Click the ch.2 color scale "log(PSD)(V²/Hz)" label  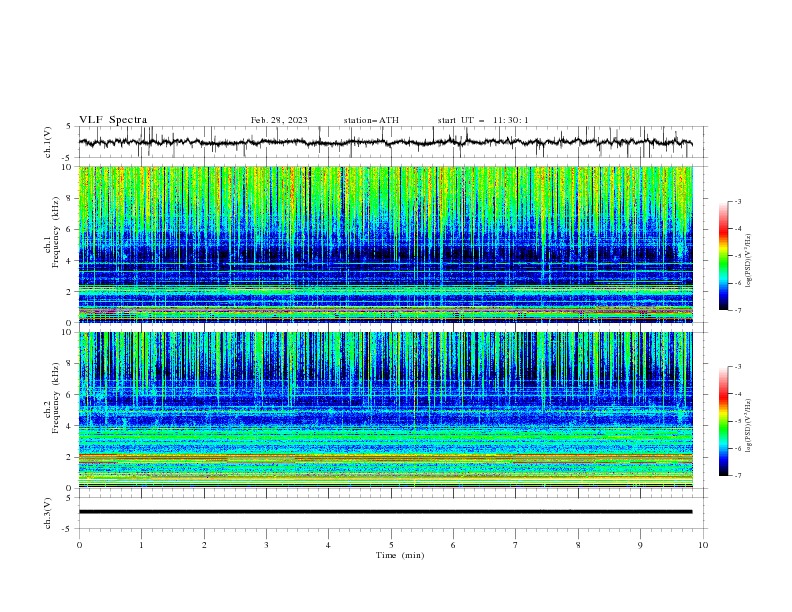(x=749, y=426)
